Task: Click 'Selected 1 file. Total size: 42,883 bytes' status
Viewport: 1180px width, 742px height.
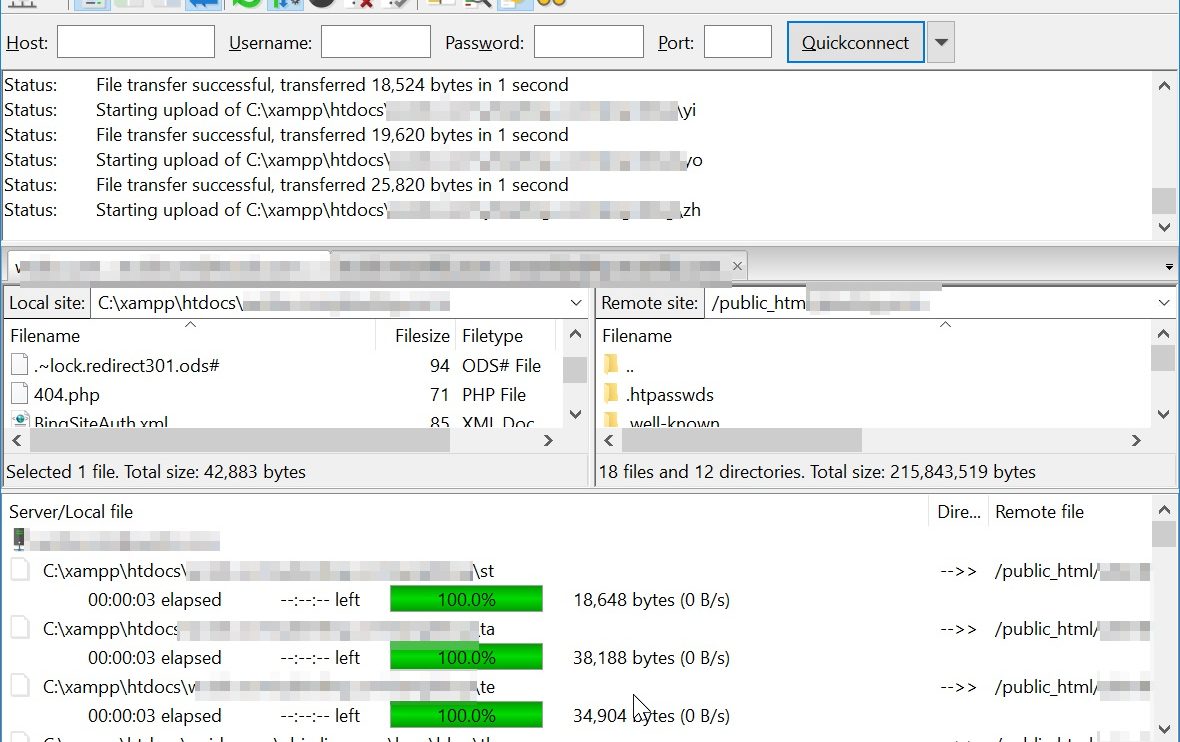Action: coord(156,472)
